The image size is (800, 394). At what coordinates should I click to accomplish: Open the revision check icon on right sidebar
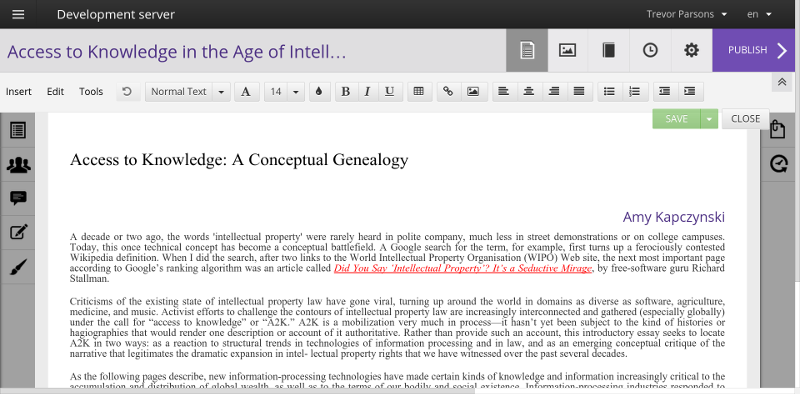coord(778,164)
